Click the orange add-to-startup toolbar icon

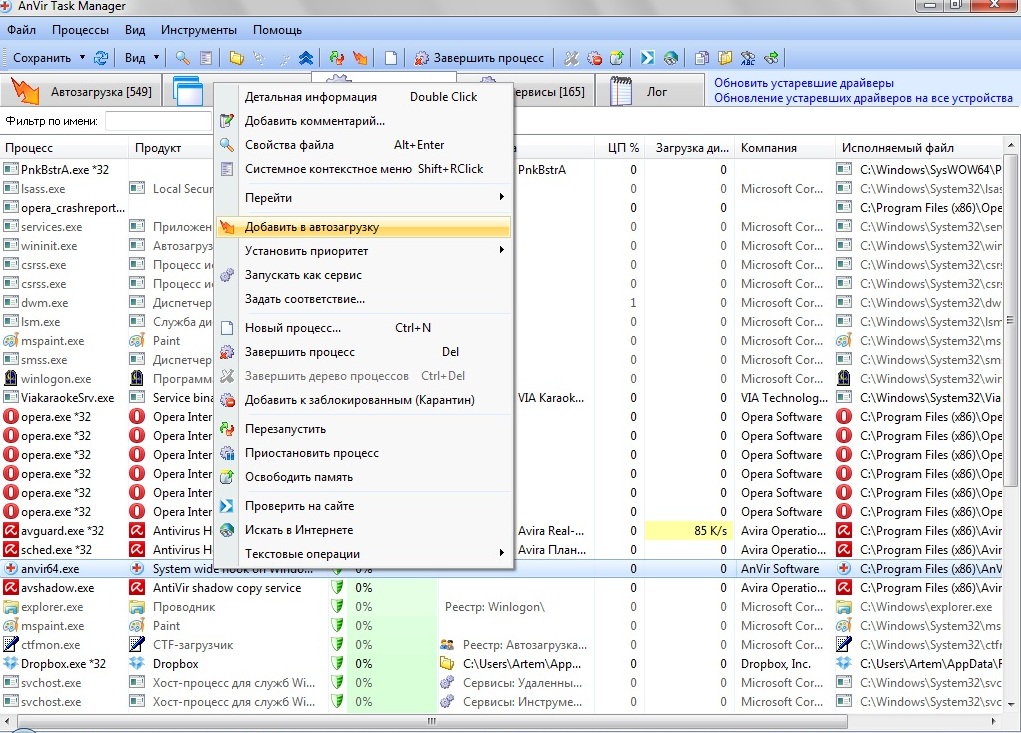pos(360,58)
